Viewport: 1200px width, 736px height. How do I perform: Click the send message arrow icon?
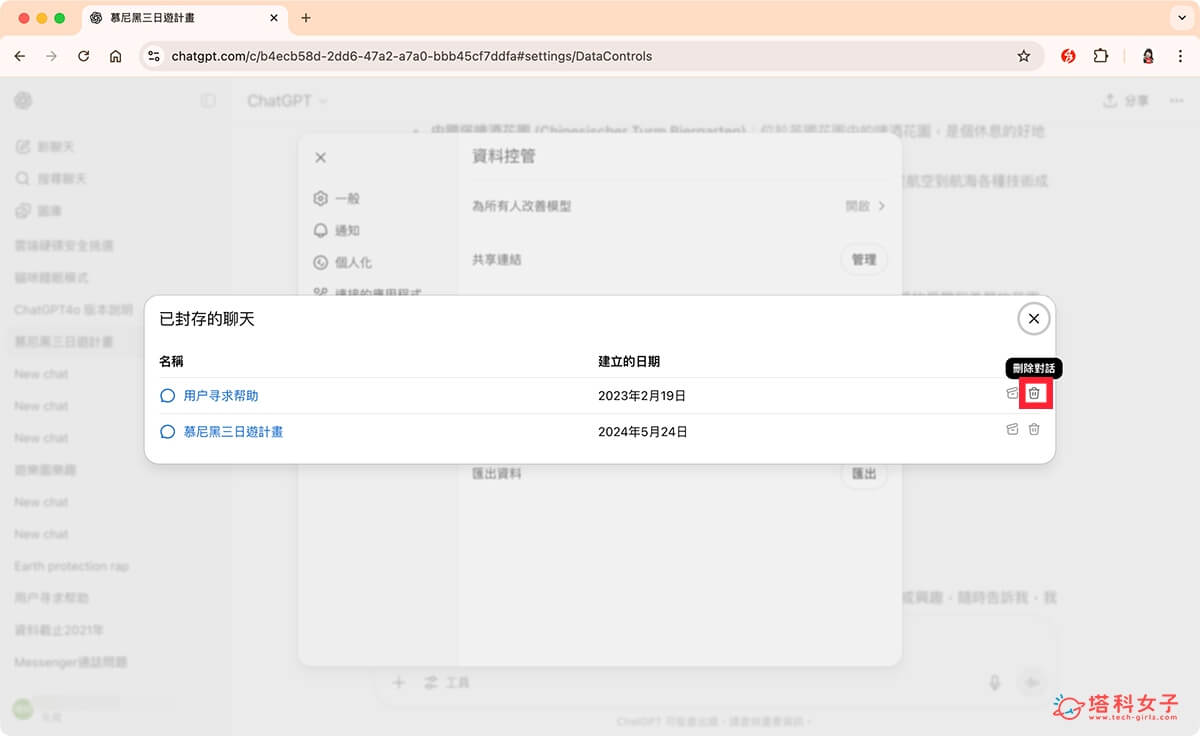[x=1031, y=682]
